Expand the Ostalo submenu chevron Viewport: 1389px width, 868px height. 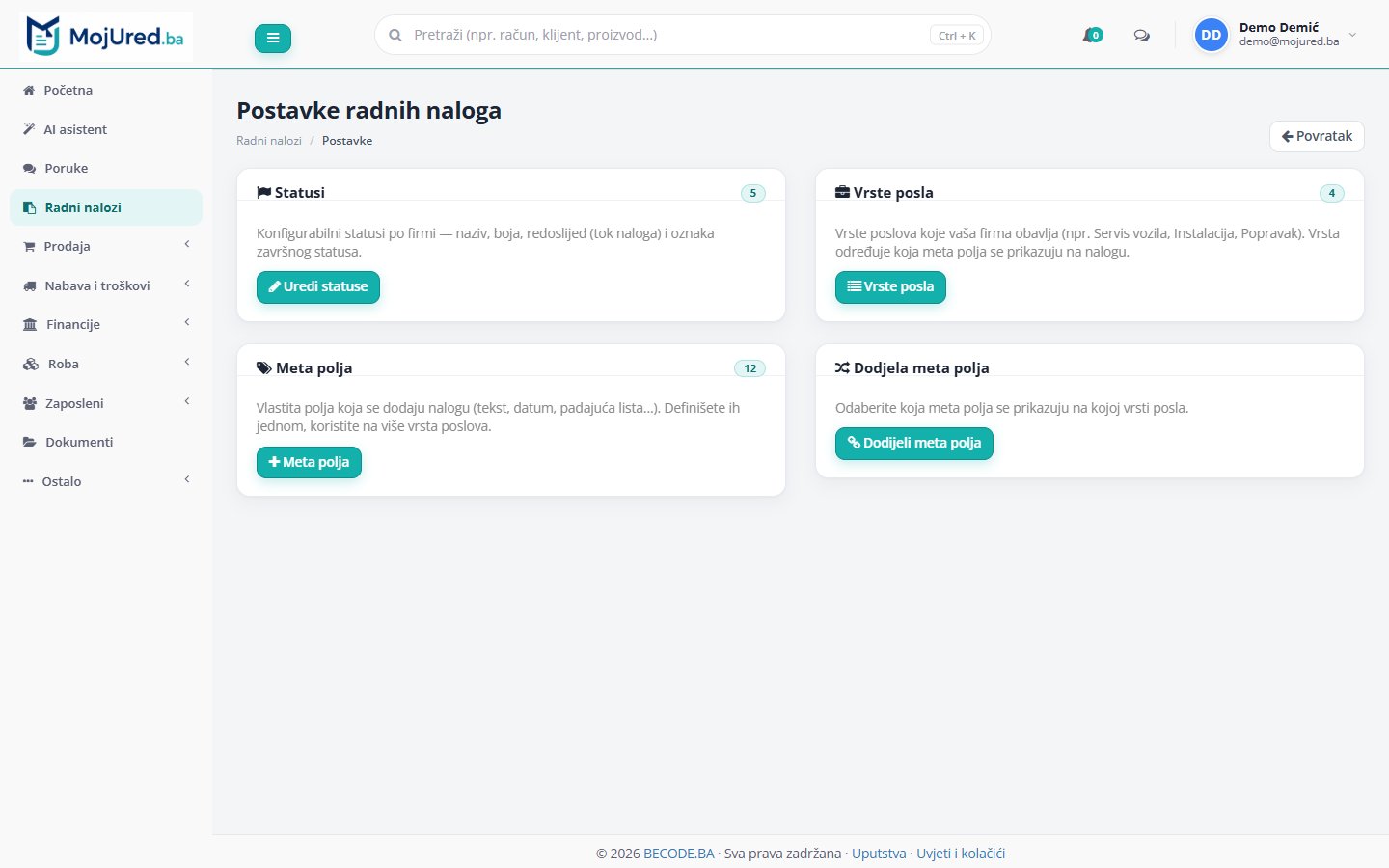pyautogui.click(x=187, y=479)
